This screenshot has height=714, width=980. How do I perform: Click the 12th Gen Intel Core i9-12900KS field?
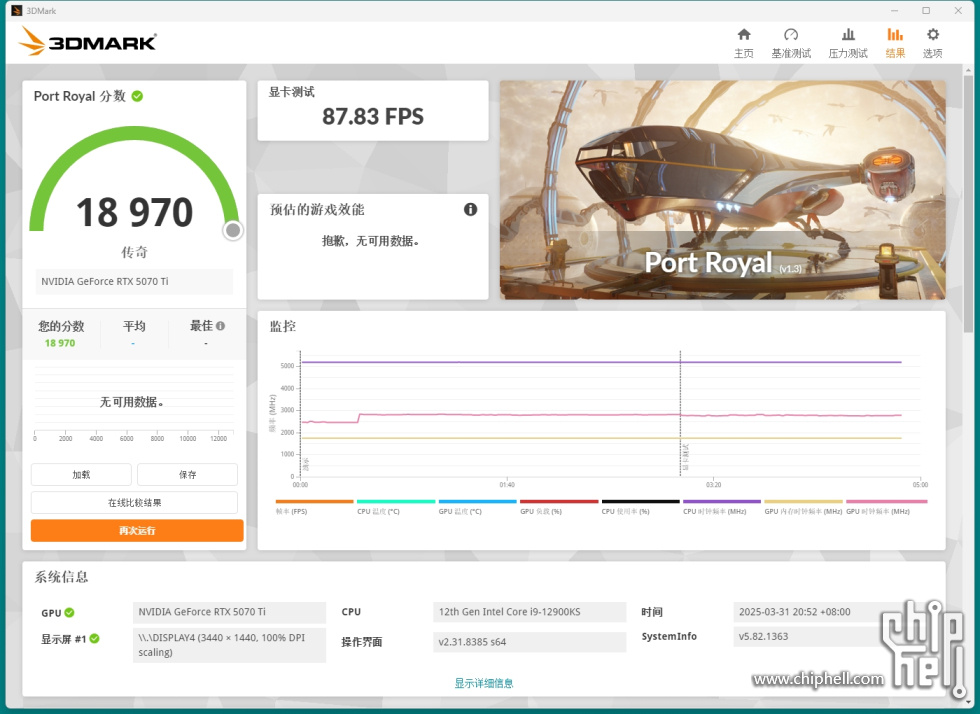[529, 612]
